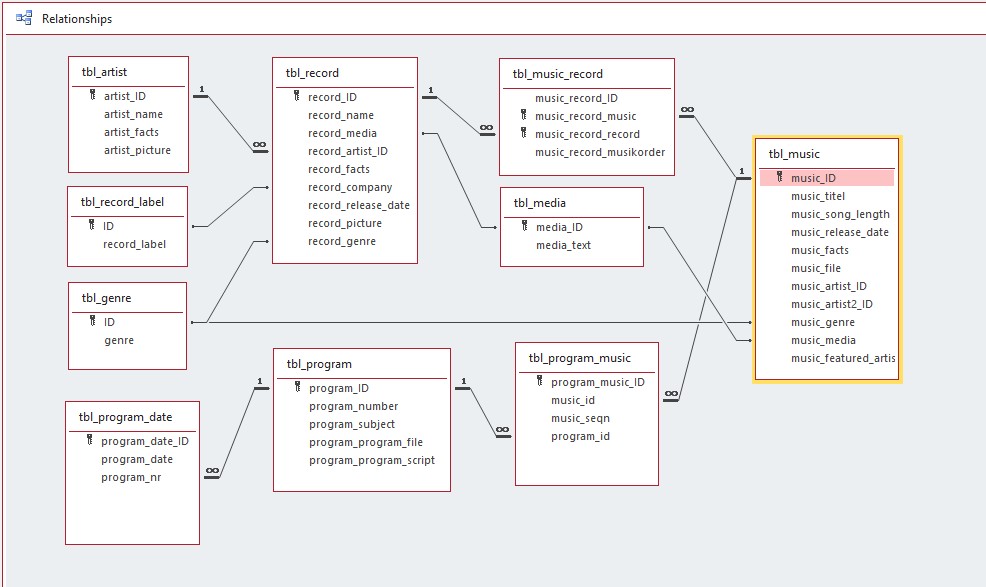986x587 pixels.
Task: Click the key icon in tbl_record_label
Action: [92, 225]
